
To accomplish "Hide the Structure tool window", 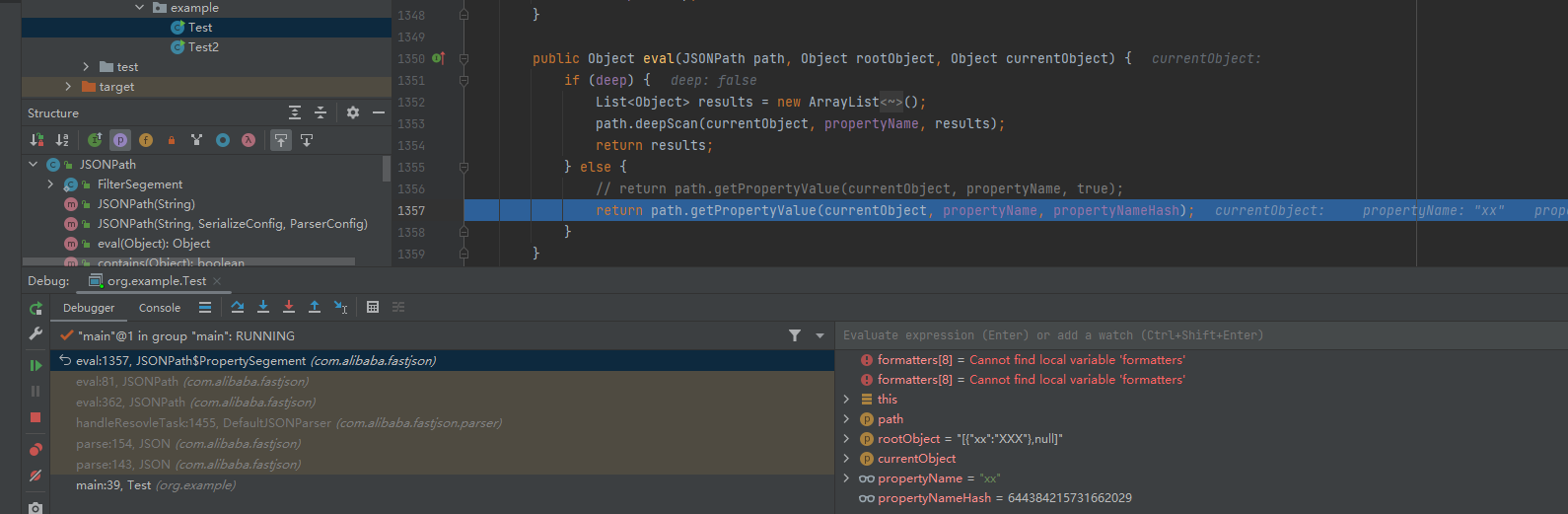I will pyautogui.click(x=379, y=112).
